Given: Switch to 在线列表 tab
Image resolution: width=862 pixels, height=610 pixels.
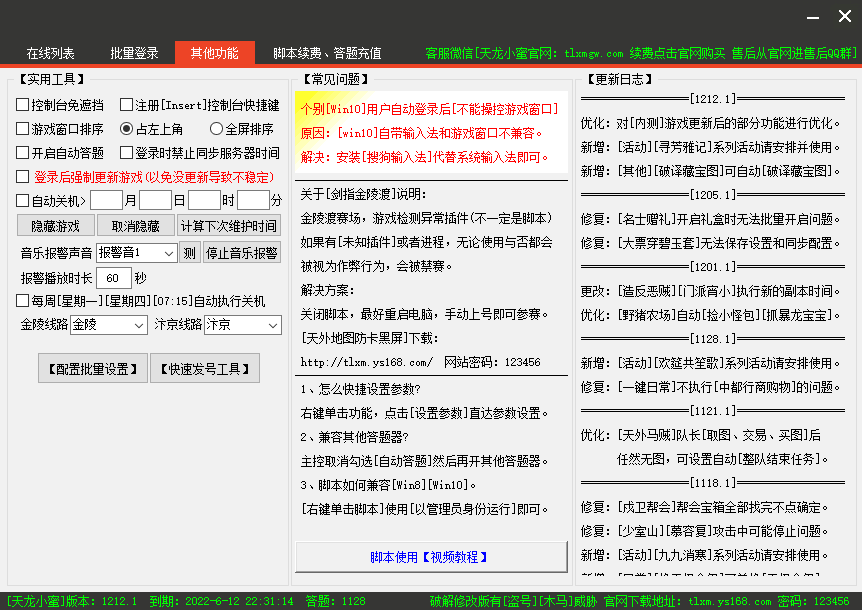Looking at the screenshot, I should pyautogui.click(x=50, y=53).
